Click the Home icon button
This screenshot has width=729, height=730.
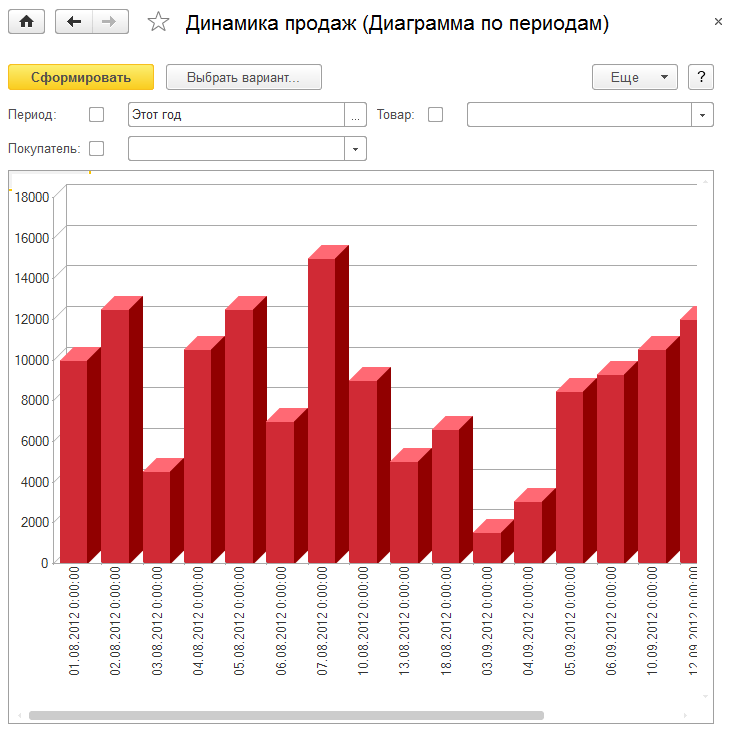26,22
